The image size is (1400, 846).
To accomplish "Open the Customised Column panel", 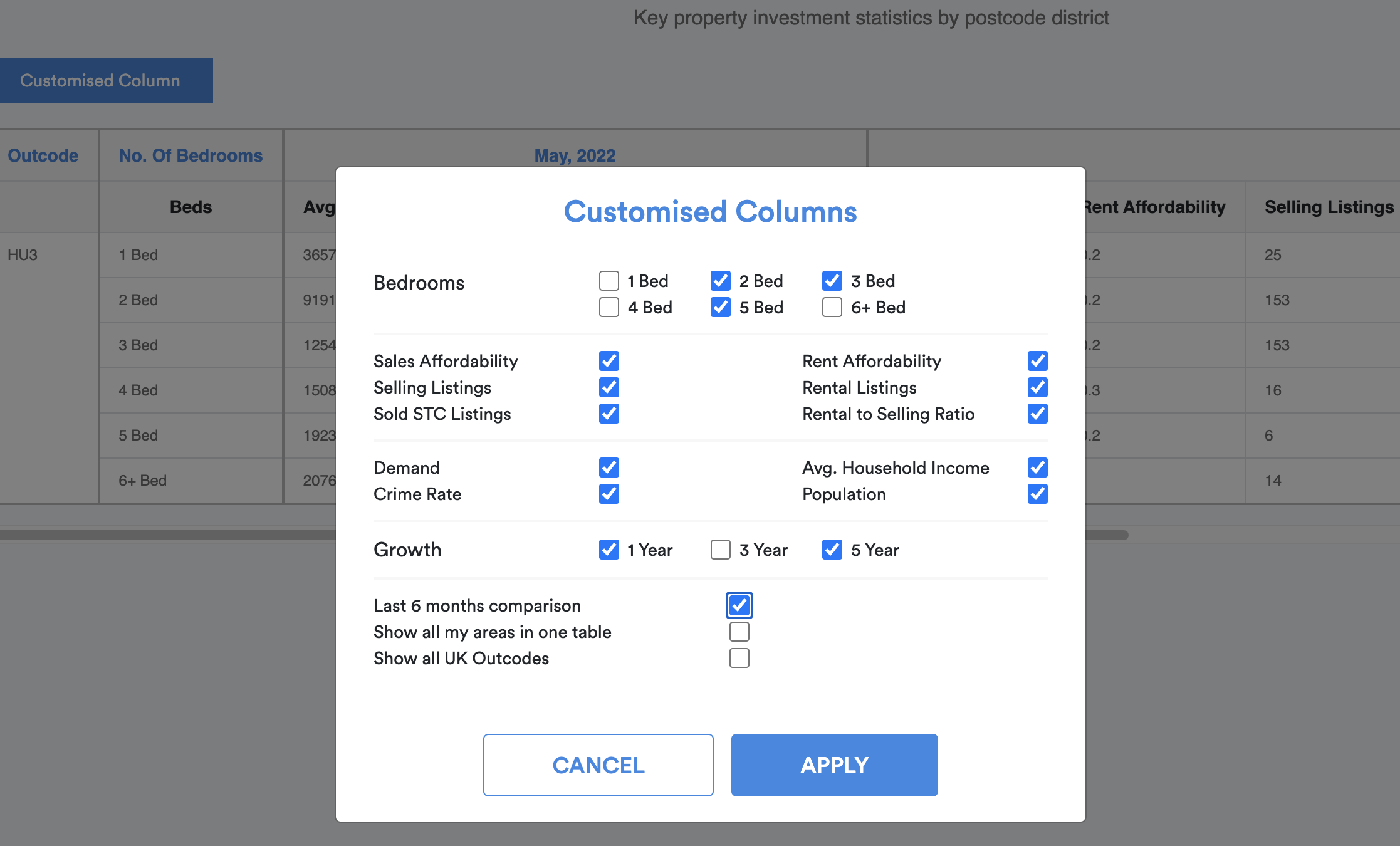I will (106, 80).
